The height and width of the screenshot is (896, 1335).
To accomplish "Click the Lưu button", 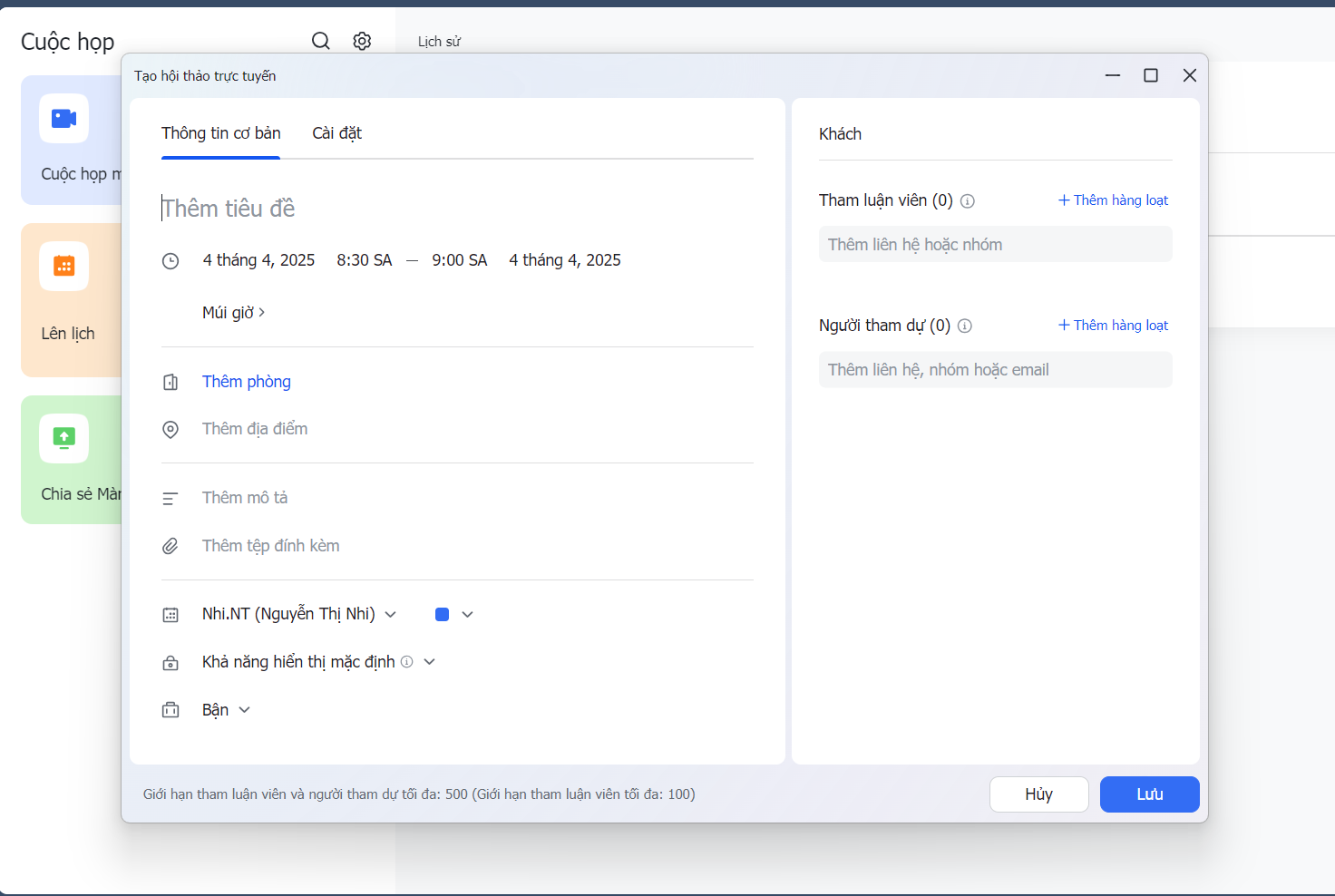I will click(x=1150, y=794).
